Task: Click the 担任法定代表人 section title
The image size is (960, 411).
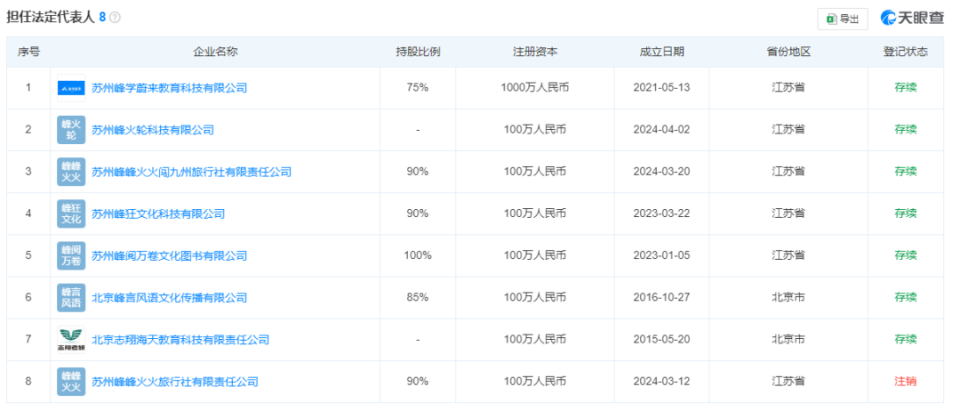Action: point(51,18)
